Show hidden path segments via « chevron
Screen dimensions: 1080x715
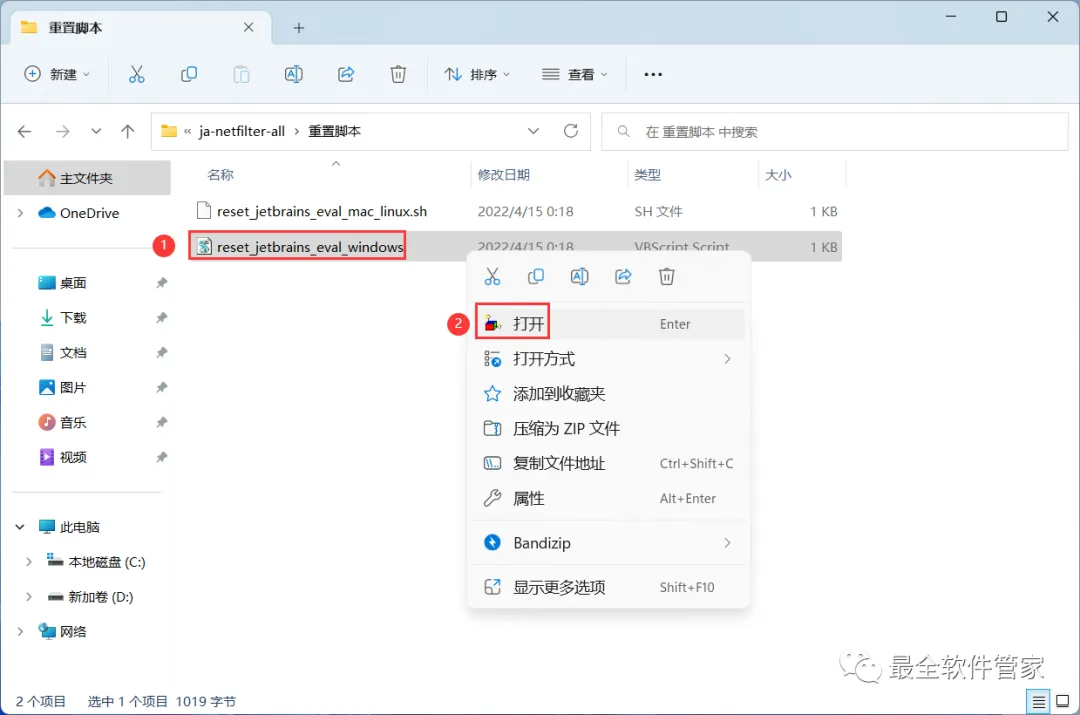[x=187, y=131]
